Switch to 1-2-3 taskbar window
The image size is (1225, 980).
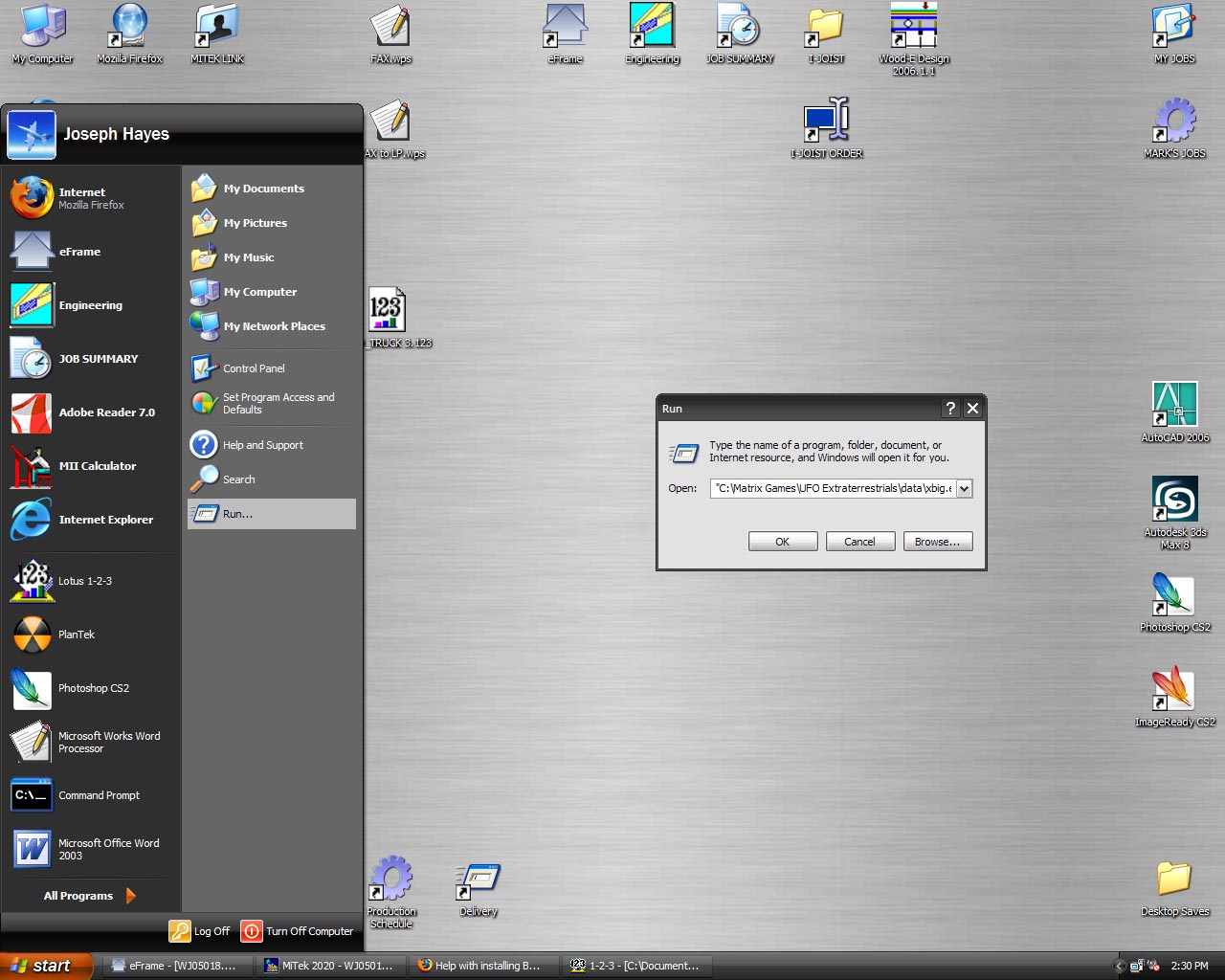click(x=638, y=966)
